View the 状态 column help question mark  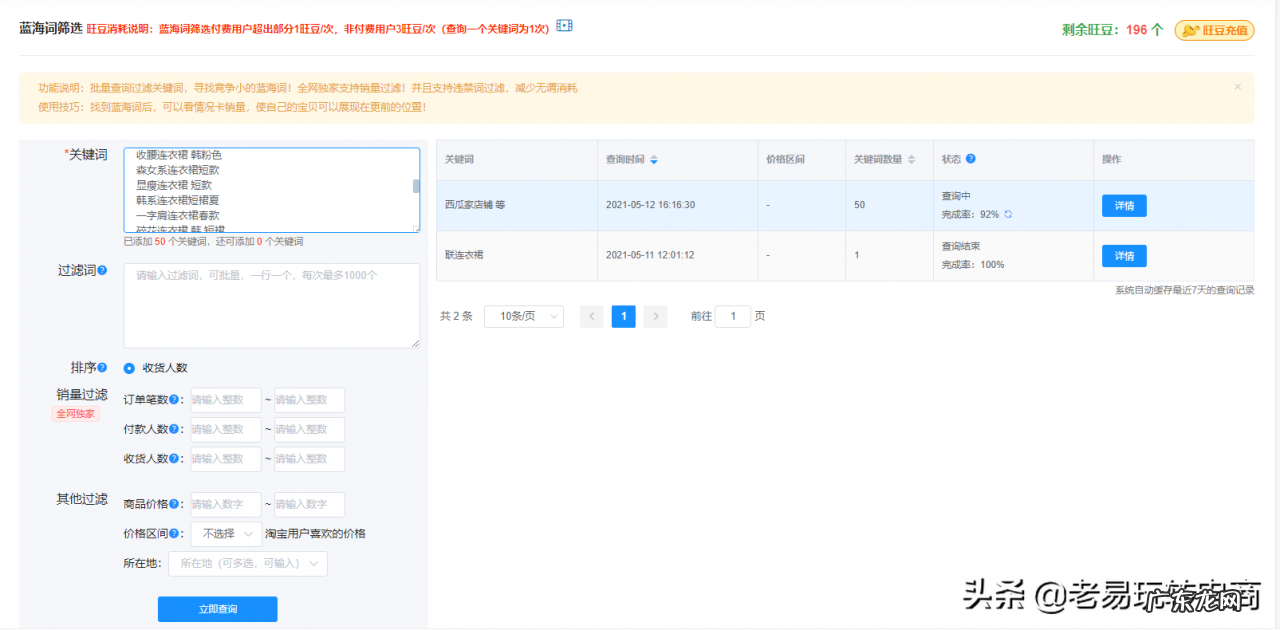point(971,158)
